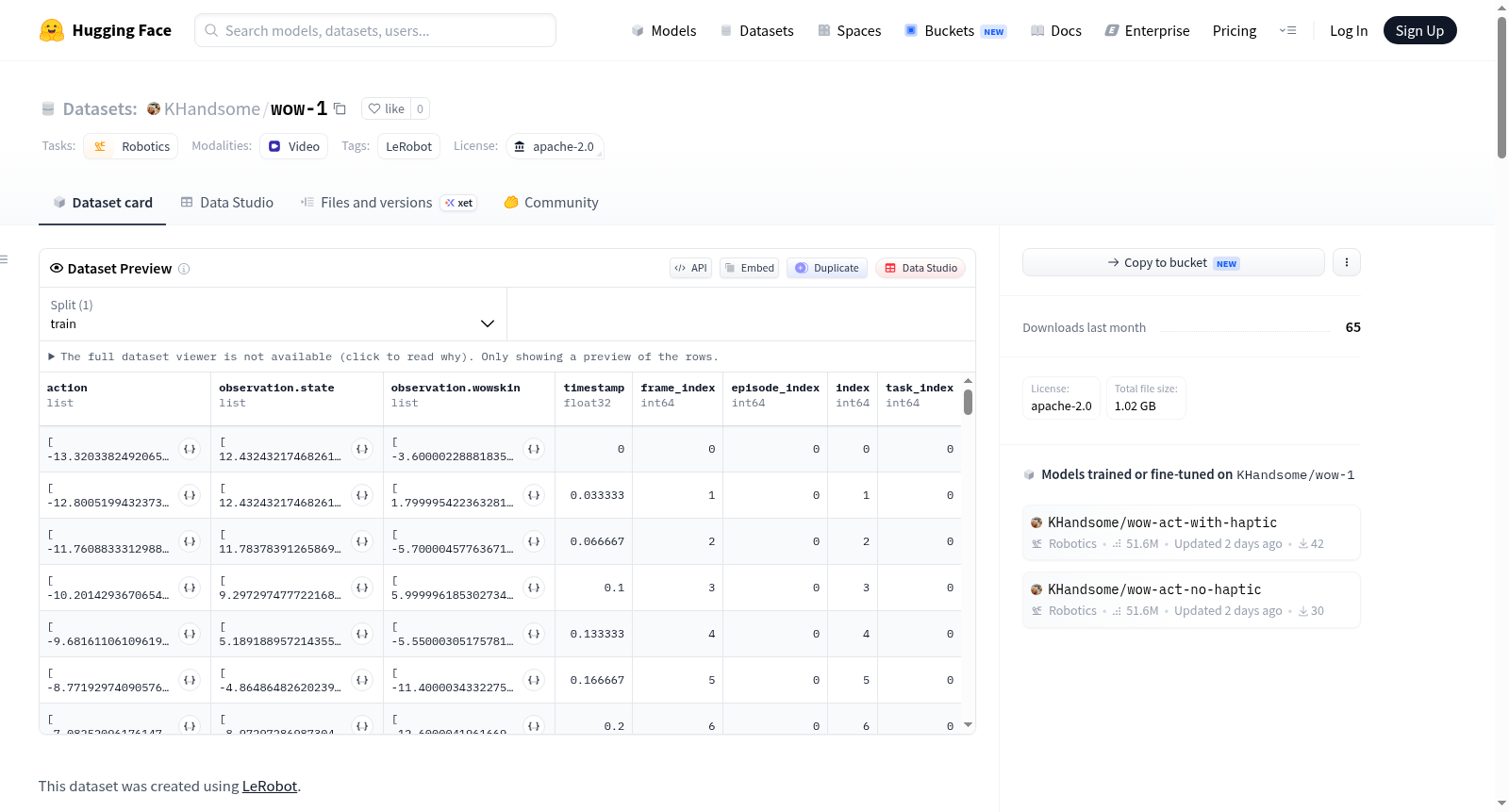Click the table scroll down arrow
The width and height of the screenshot is (1509, 812).
click(968, 724)
